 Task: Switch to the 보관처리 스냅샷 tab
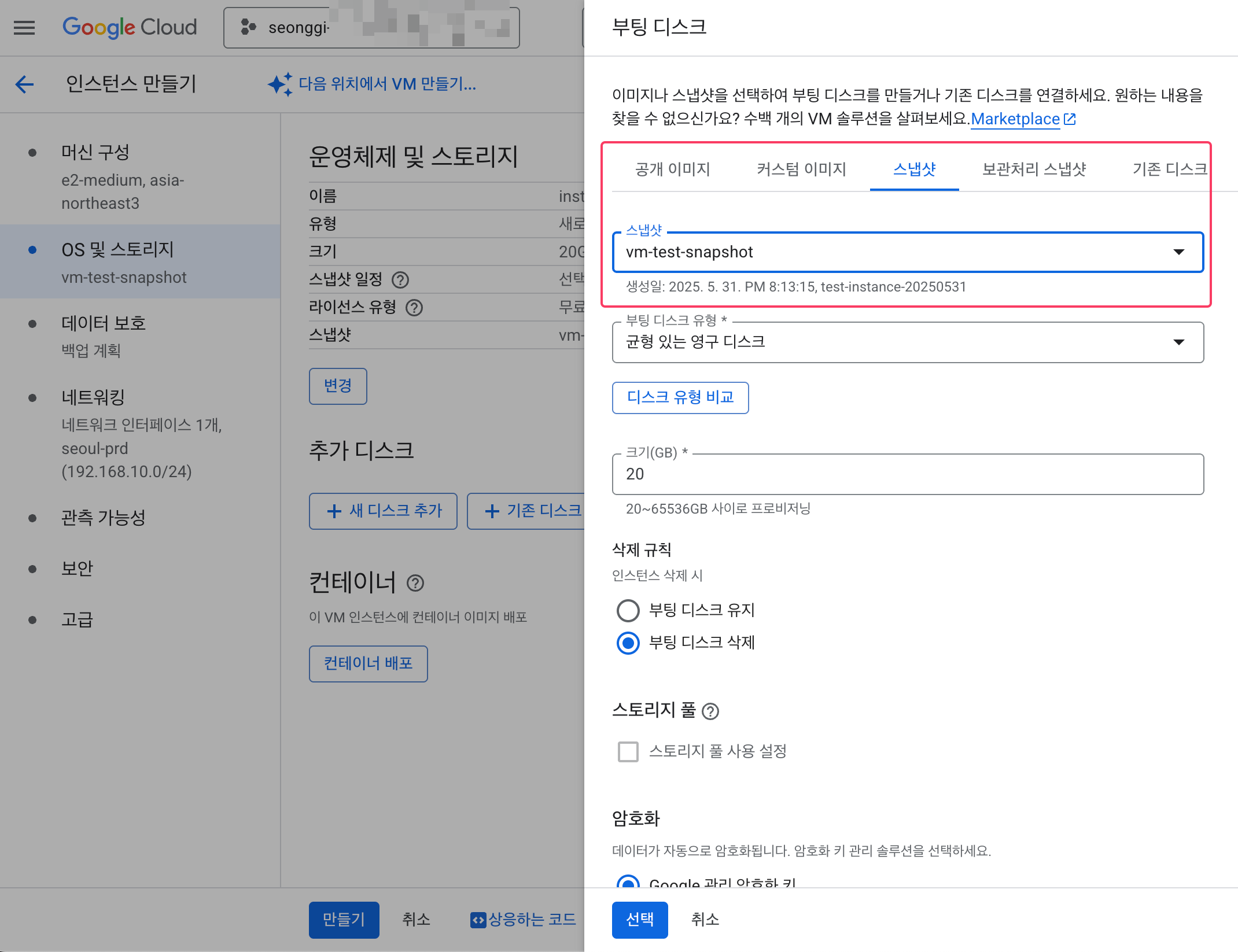(1034, 169)
